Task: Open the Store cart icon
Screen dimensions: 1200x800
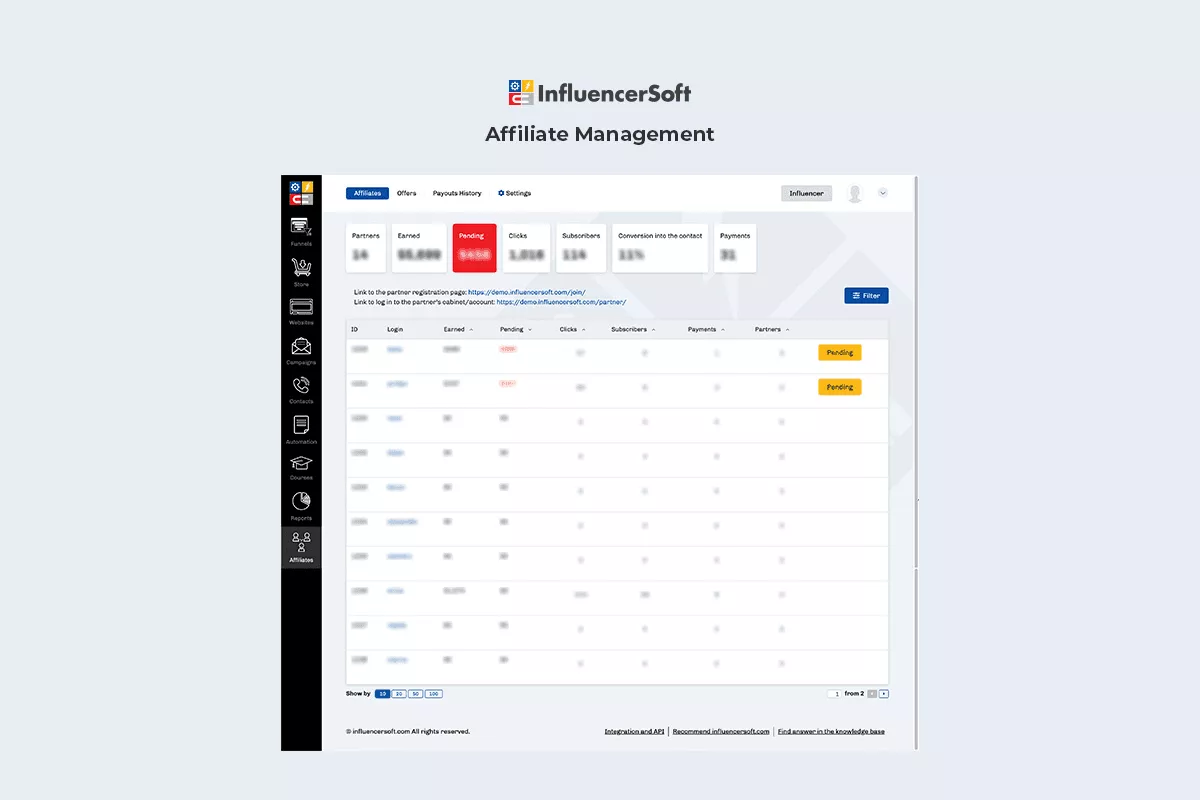Action: (x=301, y=268)
